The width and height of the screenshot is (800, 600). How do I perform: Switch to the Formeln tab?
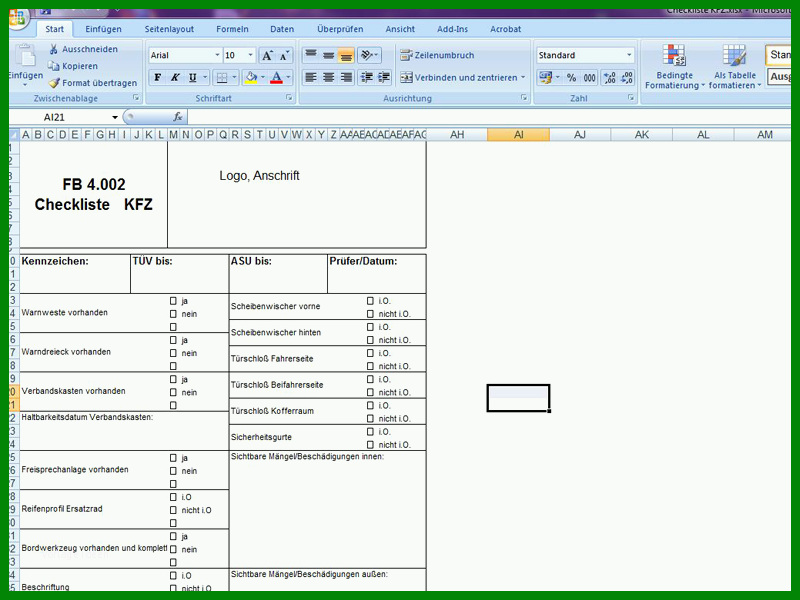point(232,29)
